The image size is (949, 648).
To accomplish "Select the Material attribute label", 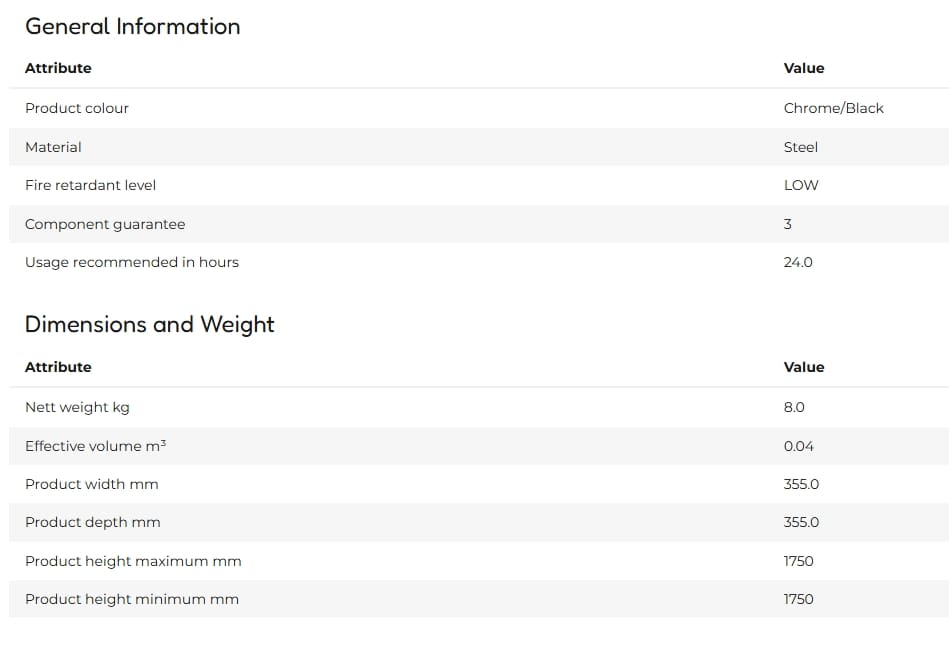I will [53, 147].
